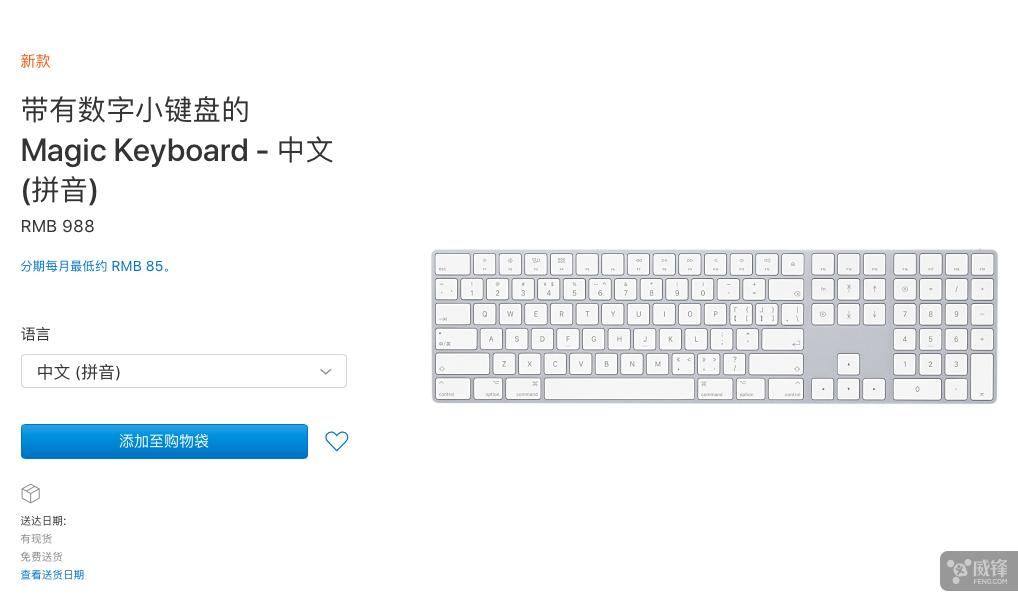This screenshot has width=1018, height=596.
Task: Click the orange 新款 label
Action: (35, 61)
